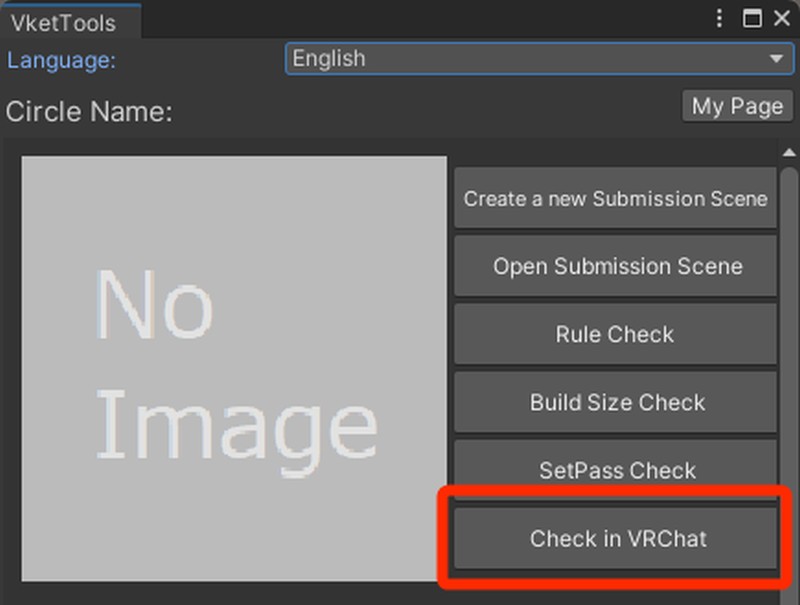
Task: Click the scrollbar up arrow
Action: click(x=789, y=153)
